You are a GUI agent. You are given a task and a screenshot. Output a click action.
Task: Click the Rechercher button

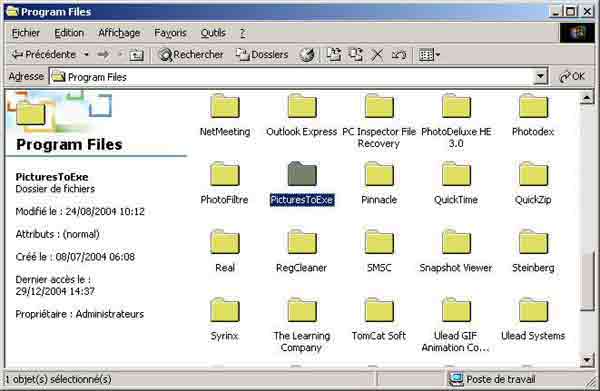pyautogui.click(x=191, y=55)
